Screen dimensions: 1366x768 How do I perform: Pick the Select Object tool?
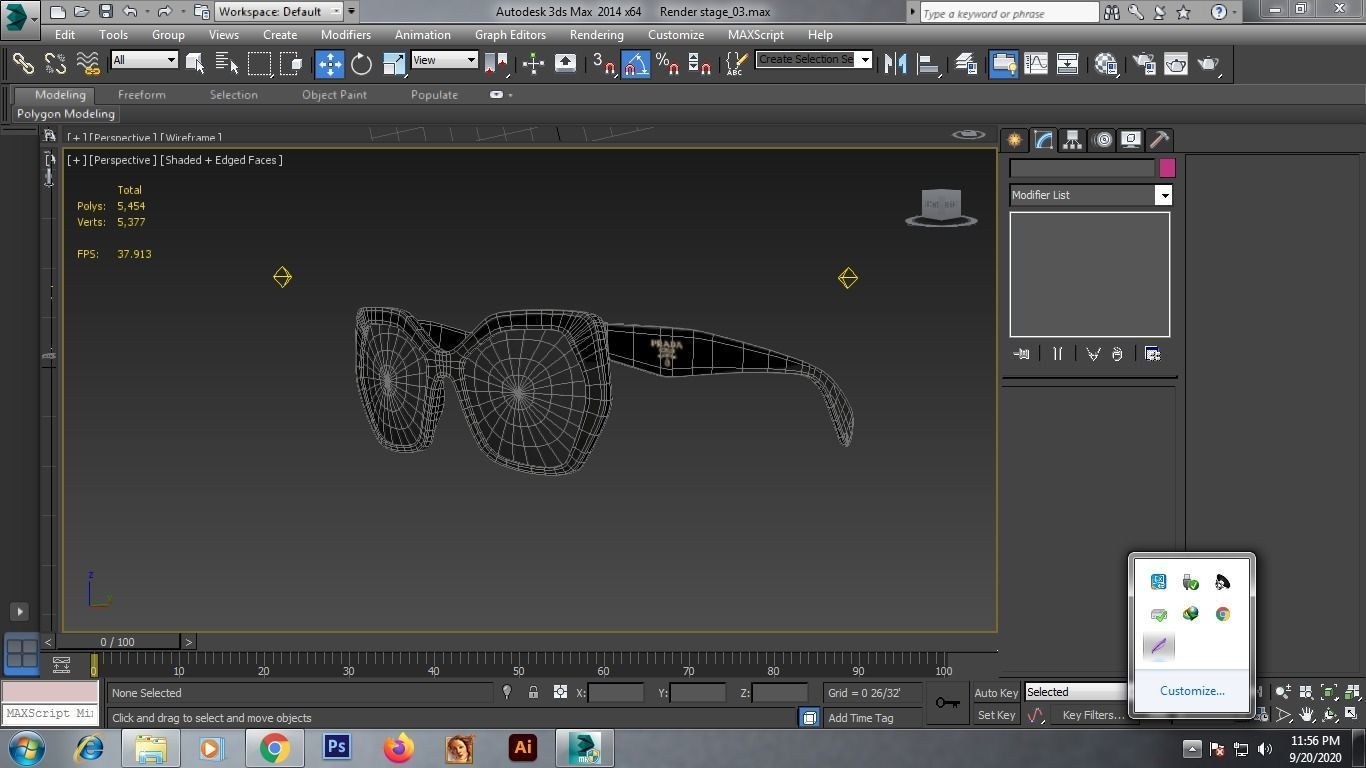tap(195, 63)
